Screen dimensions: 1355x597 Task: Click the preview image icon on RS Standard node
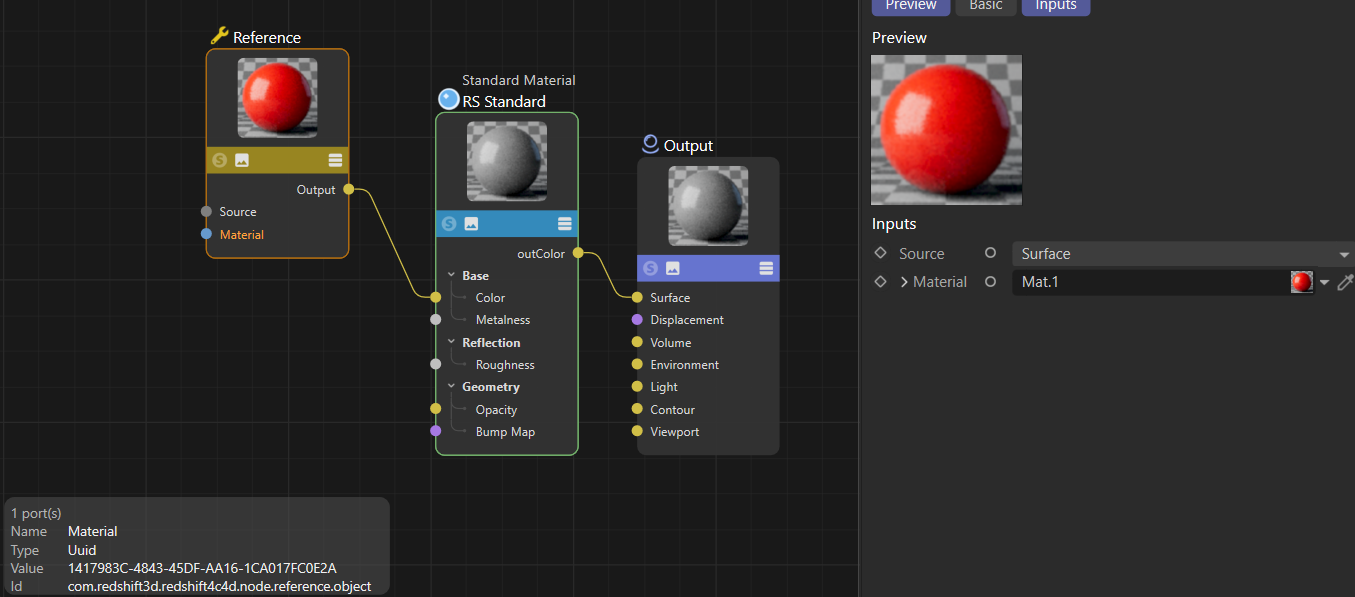pos(471,224)
